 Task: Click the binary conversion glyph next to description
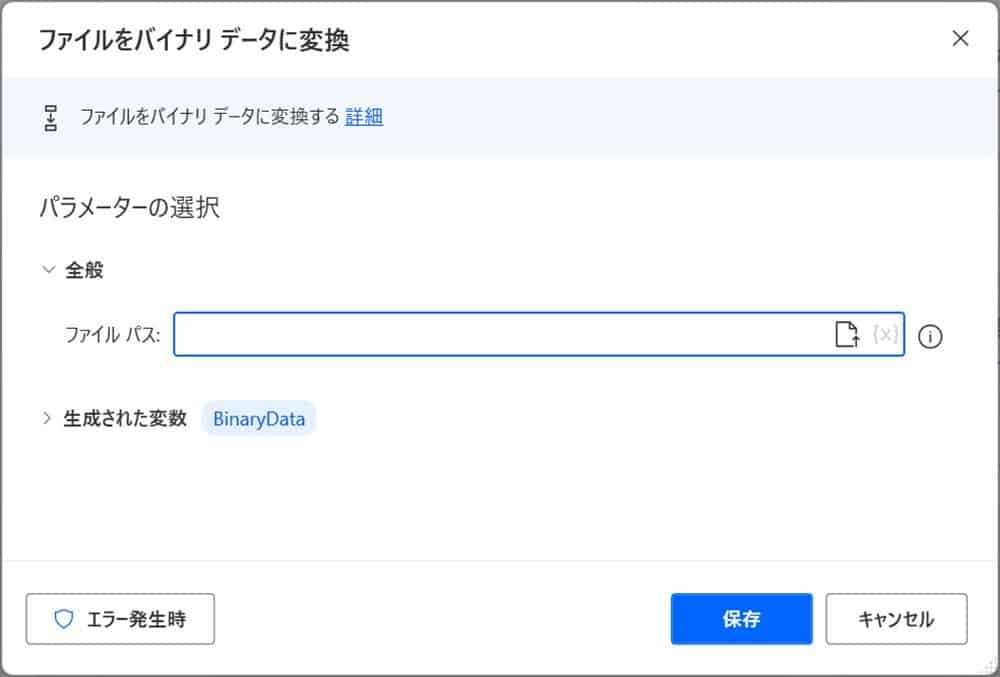point(52,116)
